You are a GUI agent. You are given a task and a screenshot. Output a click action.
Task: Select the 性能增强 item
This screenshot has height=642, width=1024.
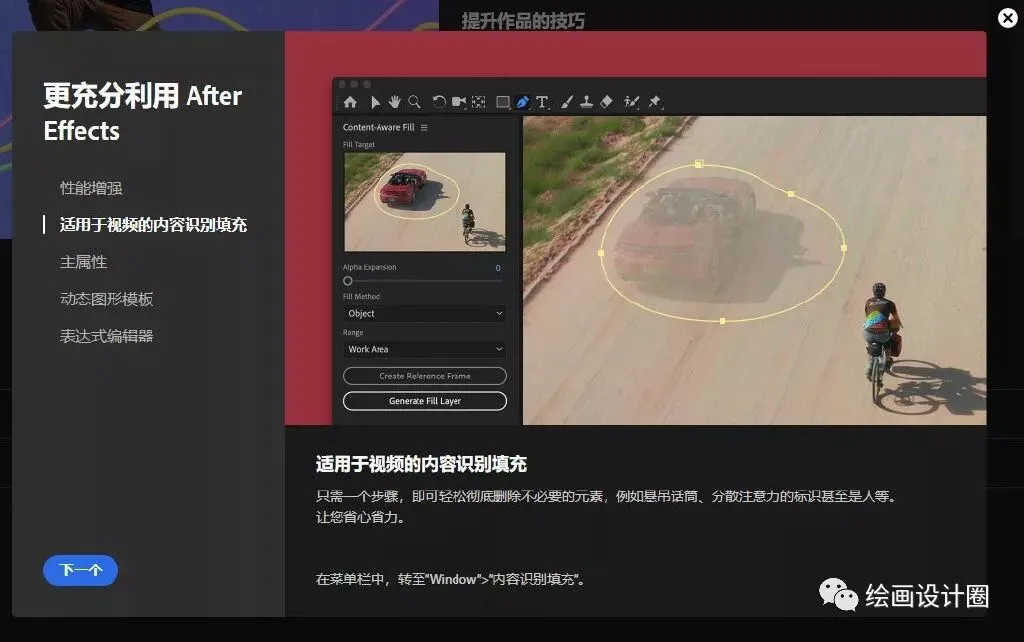91,189
